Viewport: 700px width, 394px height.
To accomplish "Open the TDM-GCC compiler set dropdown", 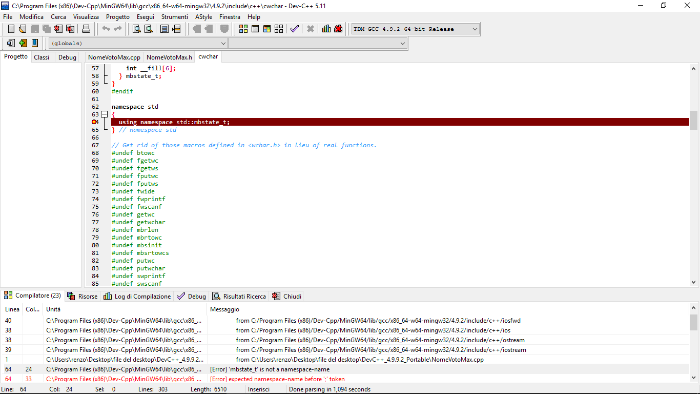I will 415,29.
